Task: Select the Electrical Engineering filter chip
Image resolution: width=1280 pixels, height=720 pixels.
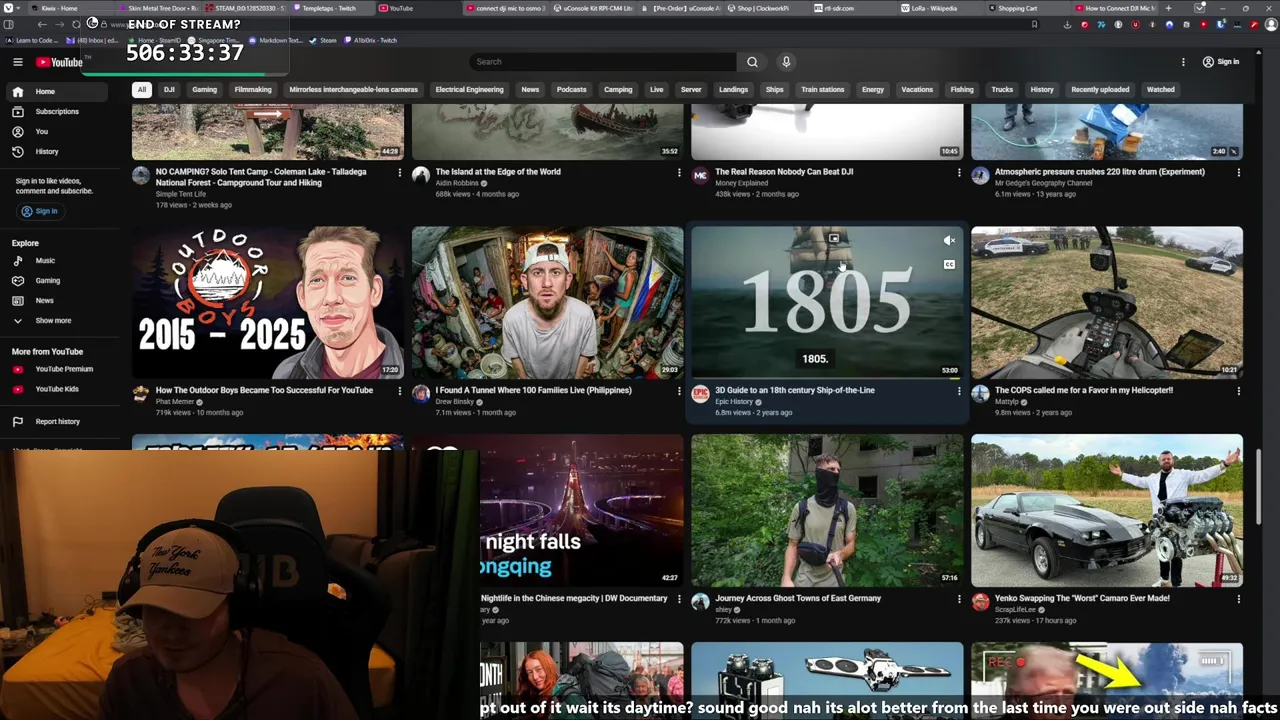Action: 469,90
